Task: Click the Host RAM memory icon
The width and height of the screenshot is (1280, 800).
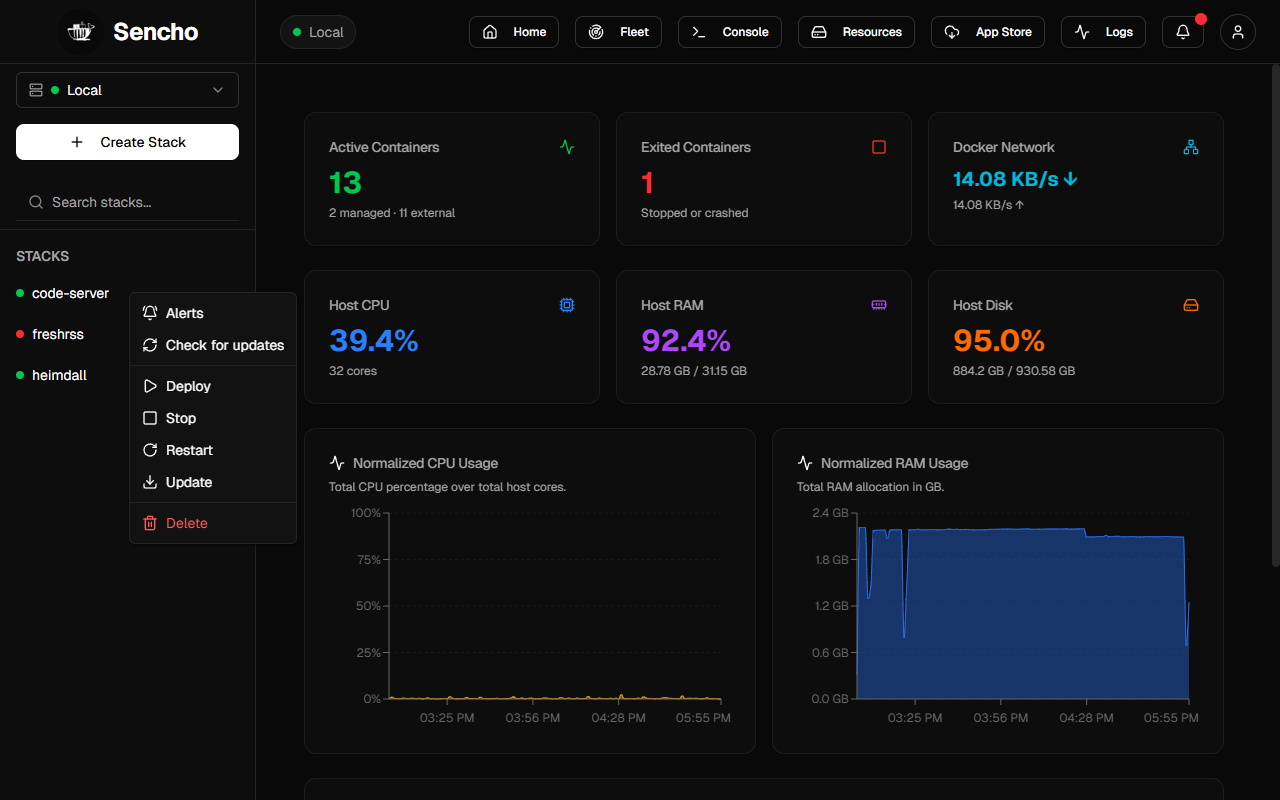Action: (x=879, y=305)
